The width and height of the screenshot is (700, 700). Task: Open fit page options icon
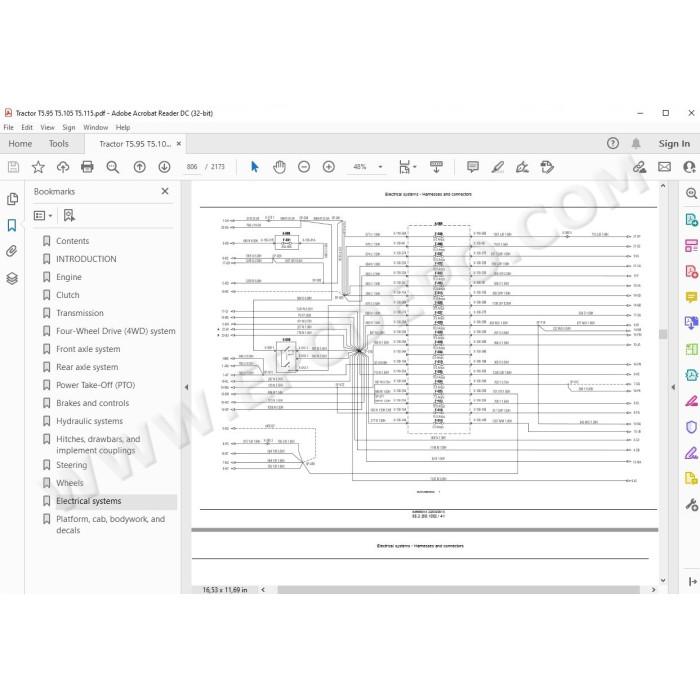pos(407,167)
